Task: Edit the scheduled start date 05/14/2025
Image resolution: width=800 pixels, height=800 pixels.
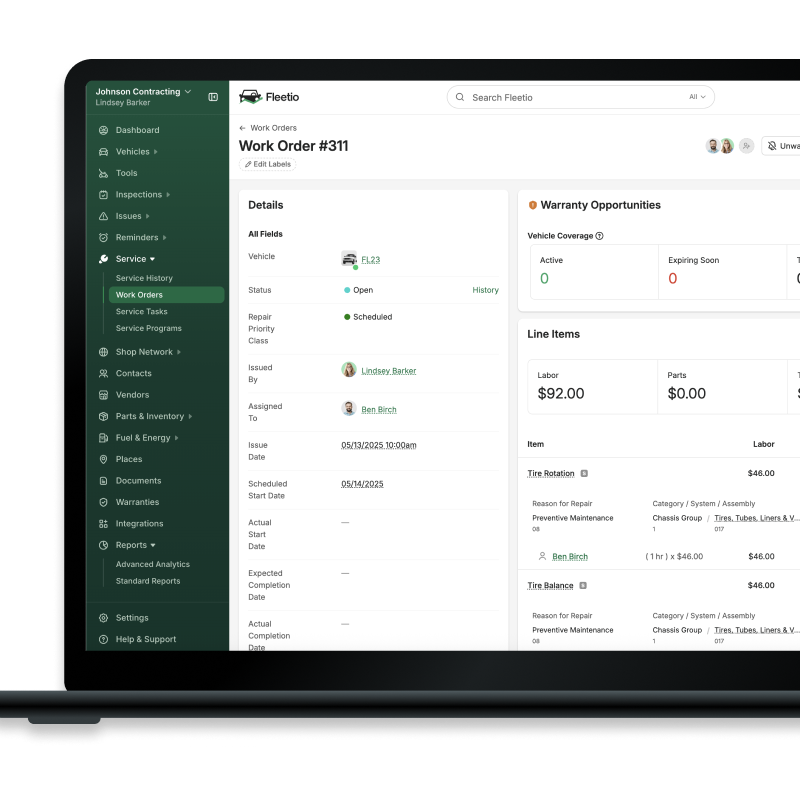Action: pos(362,484)
